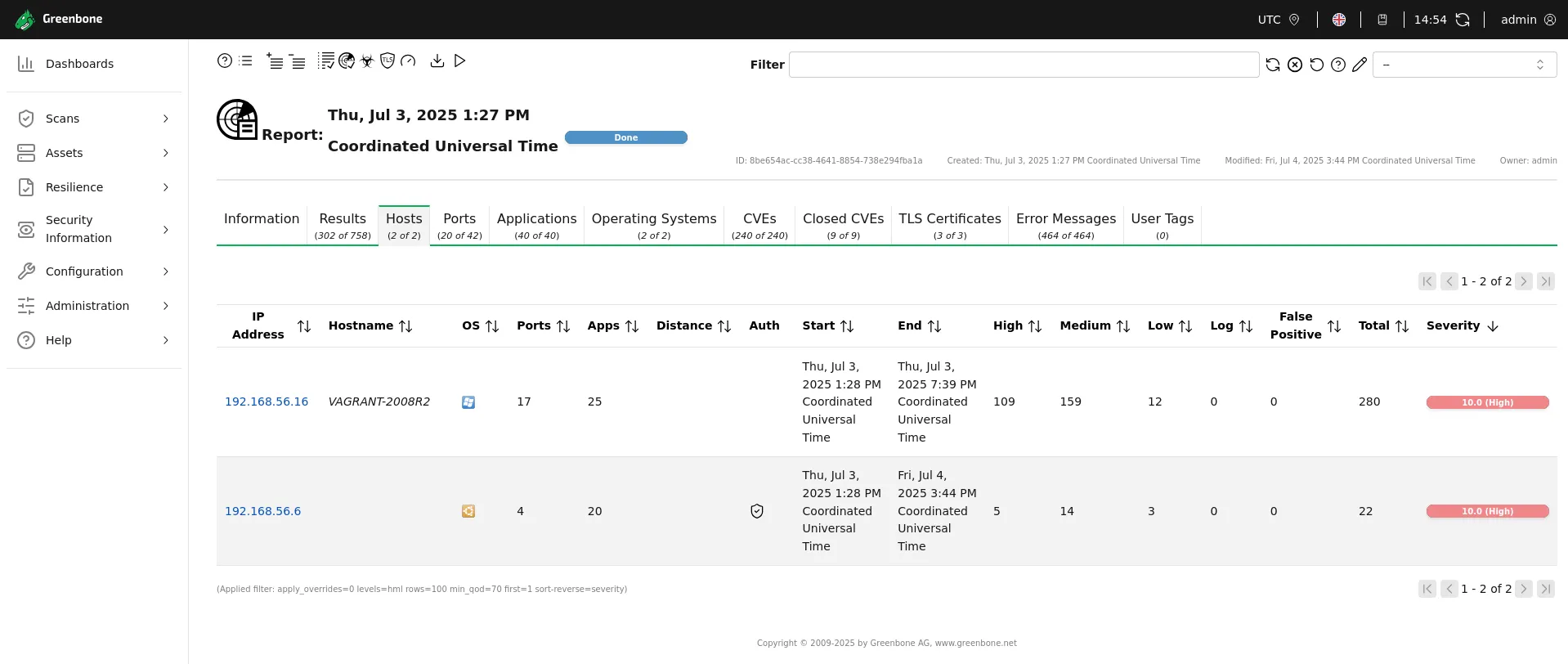Expand the Administration menu
Screen dimensions: 1568x664
click(x=95, y=306)
